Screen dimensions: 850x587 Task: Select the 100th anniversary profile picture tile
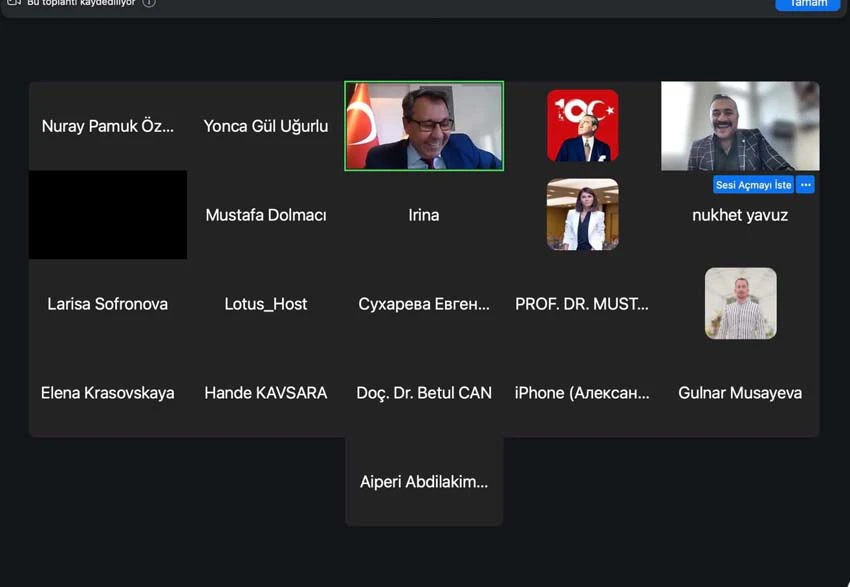[x=582, y=126]
